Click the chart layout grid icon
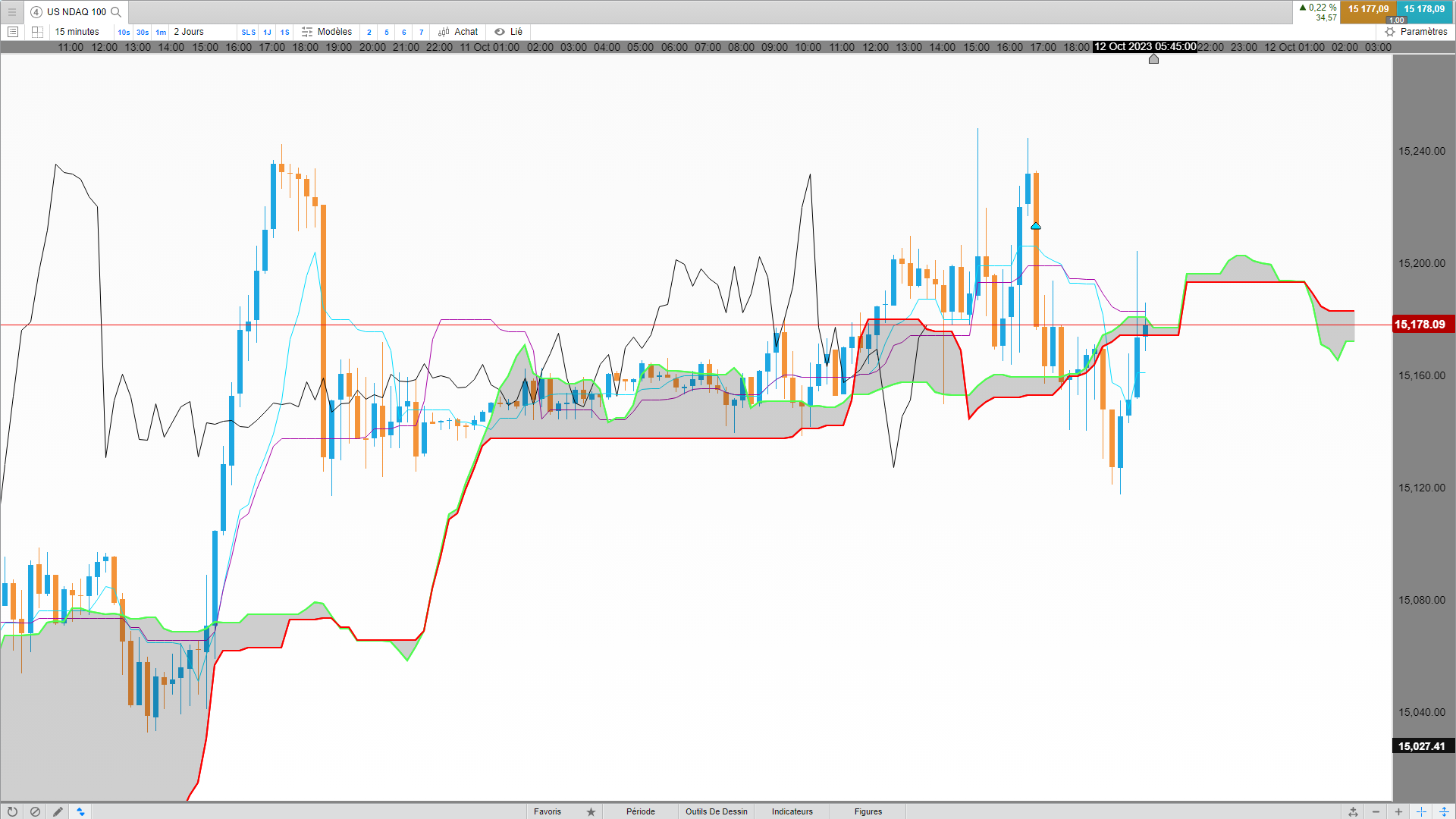 tap(37, 32)
